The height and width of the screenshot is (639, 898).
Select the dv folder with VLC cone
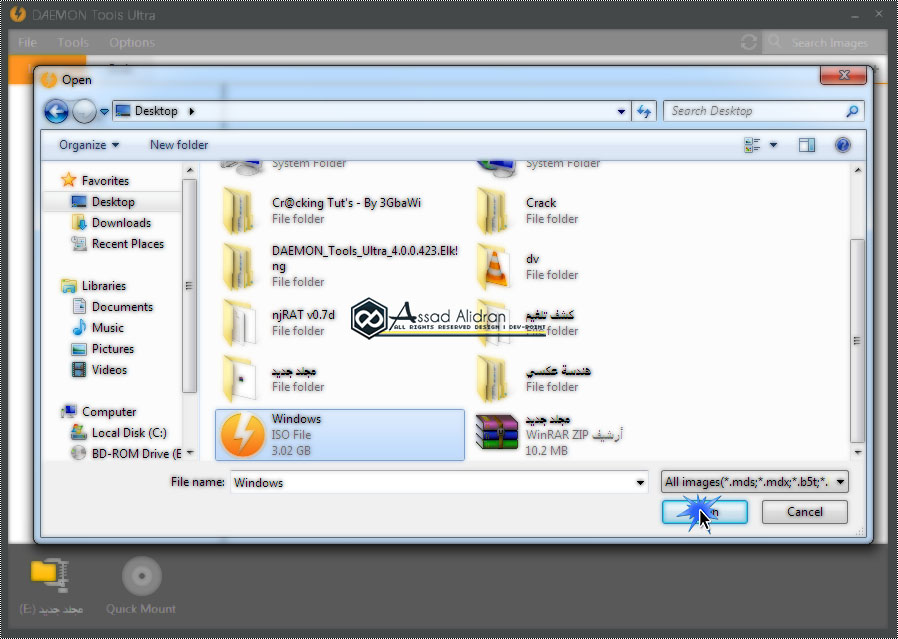(x=494, y=267)
